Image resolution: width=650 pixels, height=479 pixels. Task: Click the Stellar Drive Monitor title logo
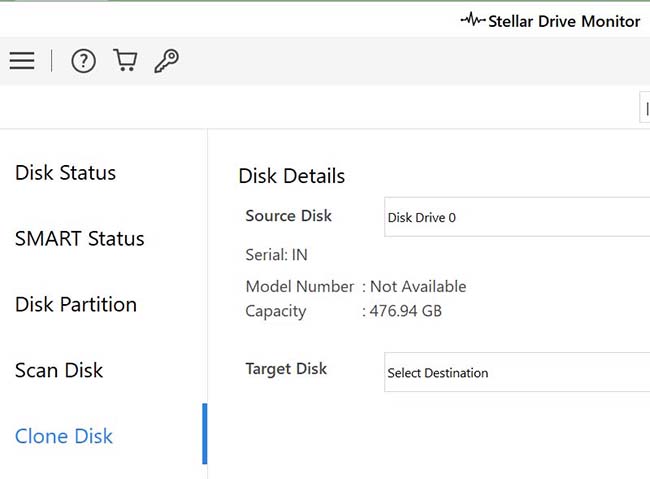pyautogui.click(x=551, y=21)
